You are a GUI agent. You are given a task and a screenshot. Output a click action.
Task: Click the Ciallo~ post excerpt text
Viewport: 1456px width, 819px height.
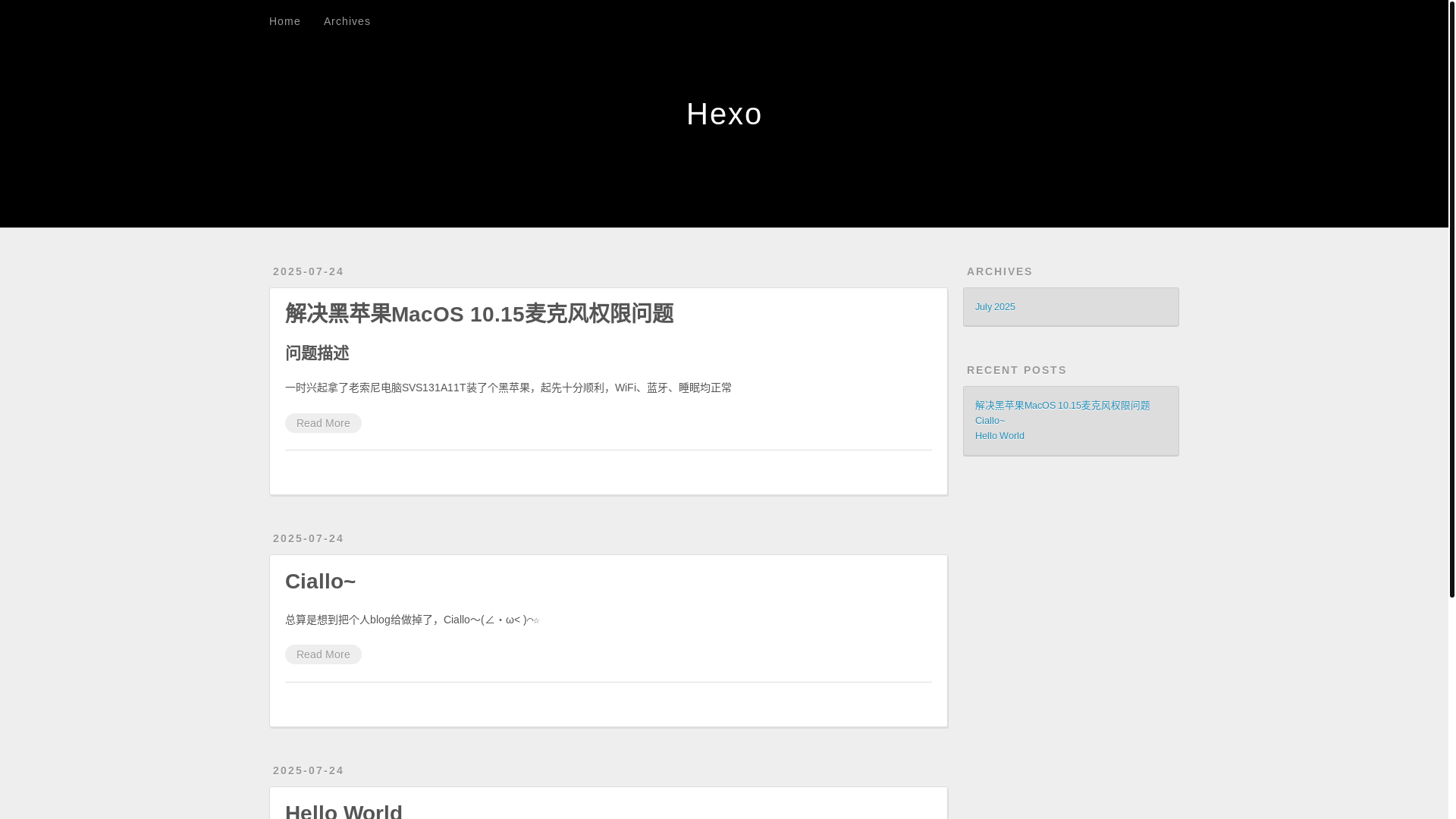(413, 620)
